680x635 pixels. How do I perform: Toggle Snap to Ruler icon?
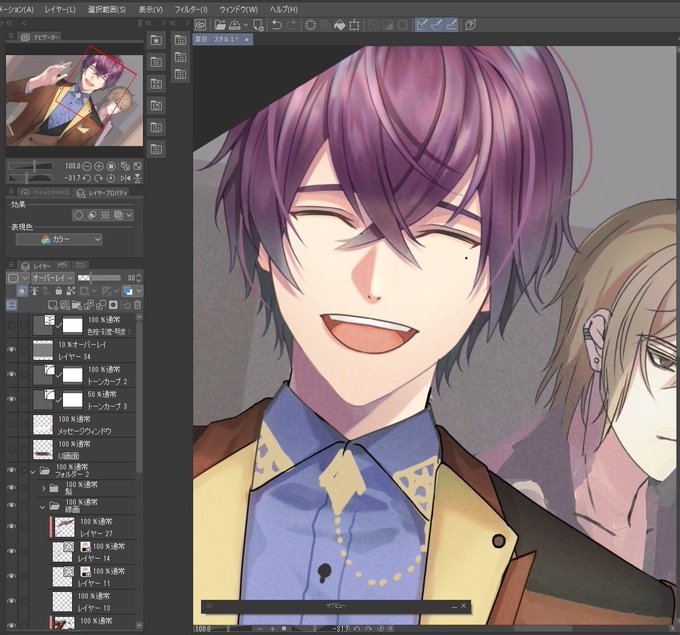tap(422, 25)
